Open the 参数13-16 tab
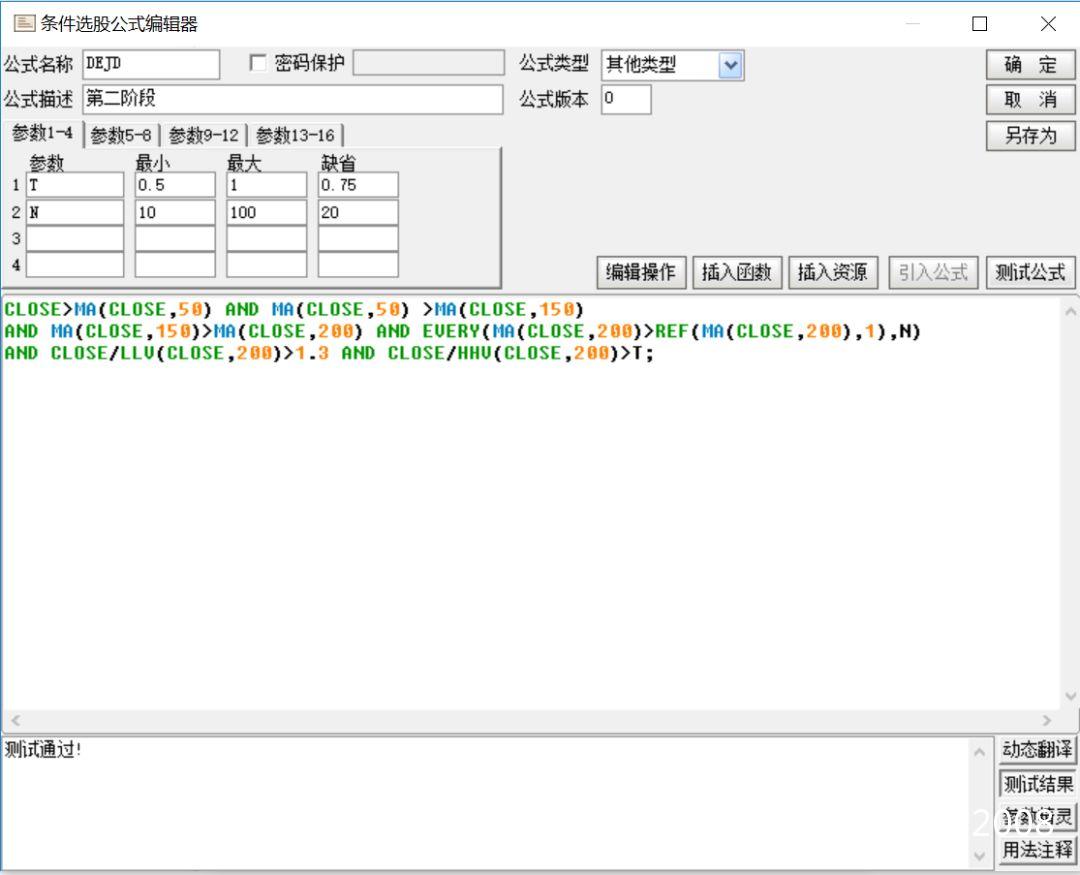 [x=295, y=135]
